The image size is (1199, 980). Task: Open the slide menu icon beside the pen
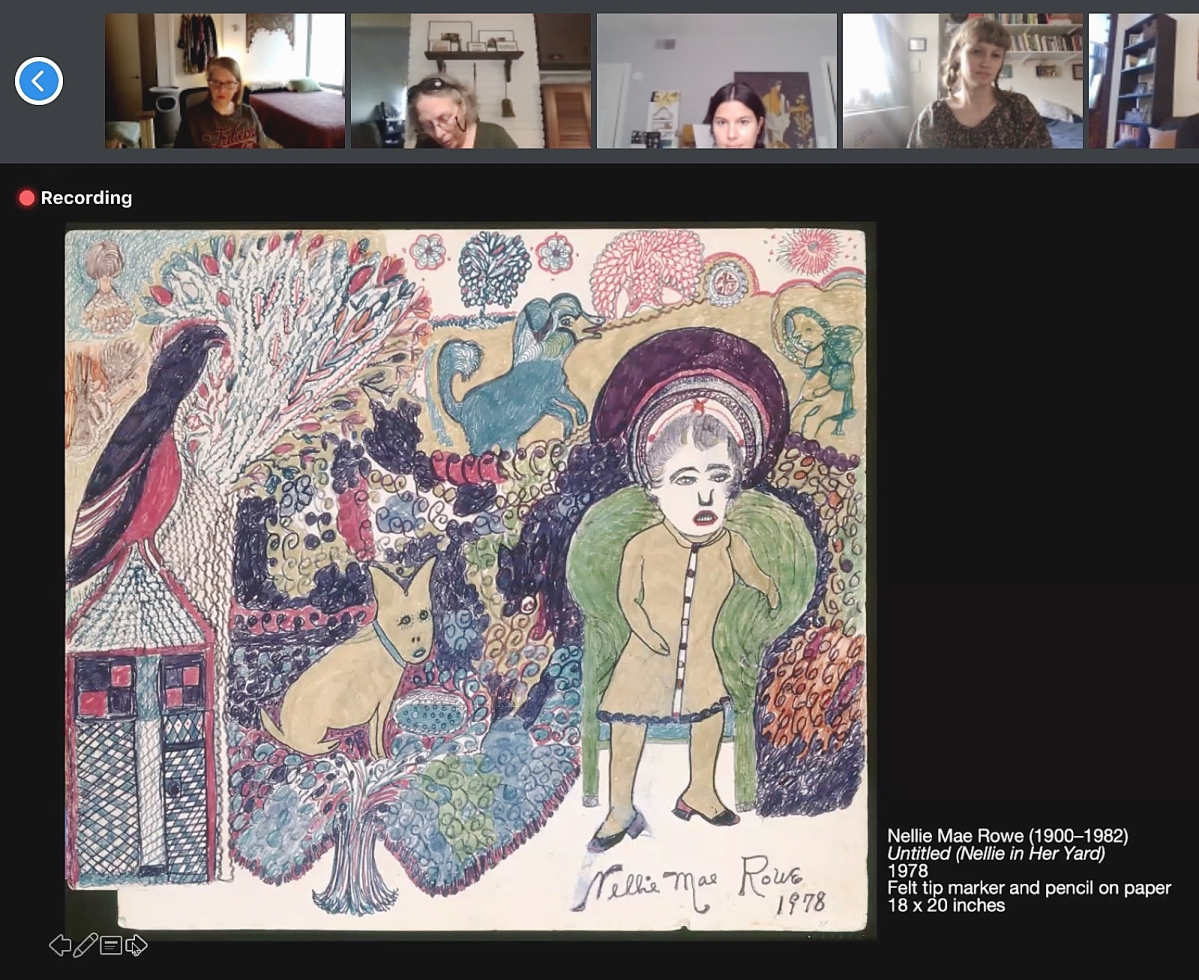click(111, 946)
